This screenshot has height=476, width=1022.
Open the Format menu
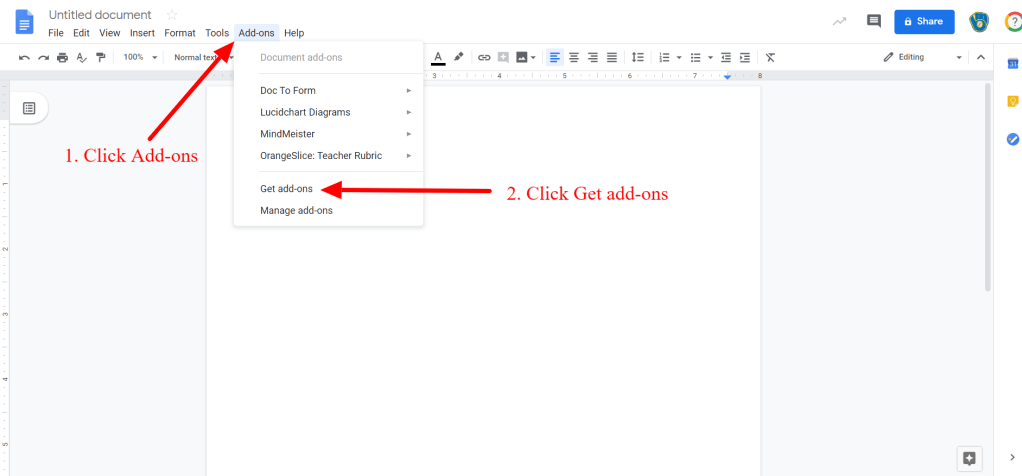click(x=180, y=33)
